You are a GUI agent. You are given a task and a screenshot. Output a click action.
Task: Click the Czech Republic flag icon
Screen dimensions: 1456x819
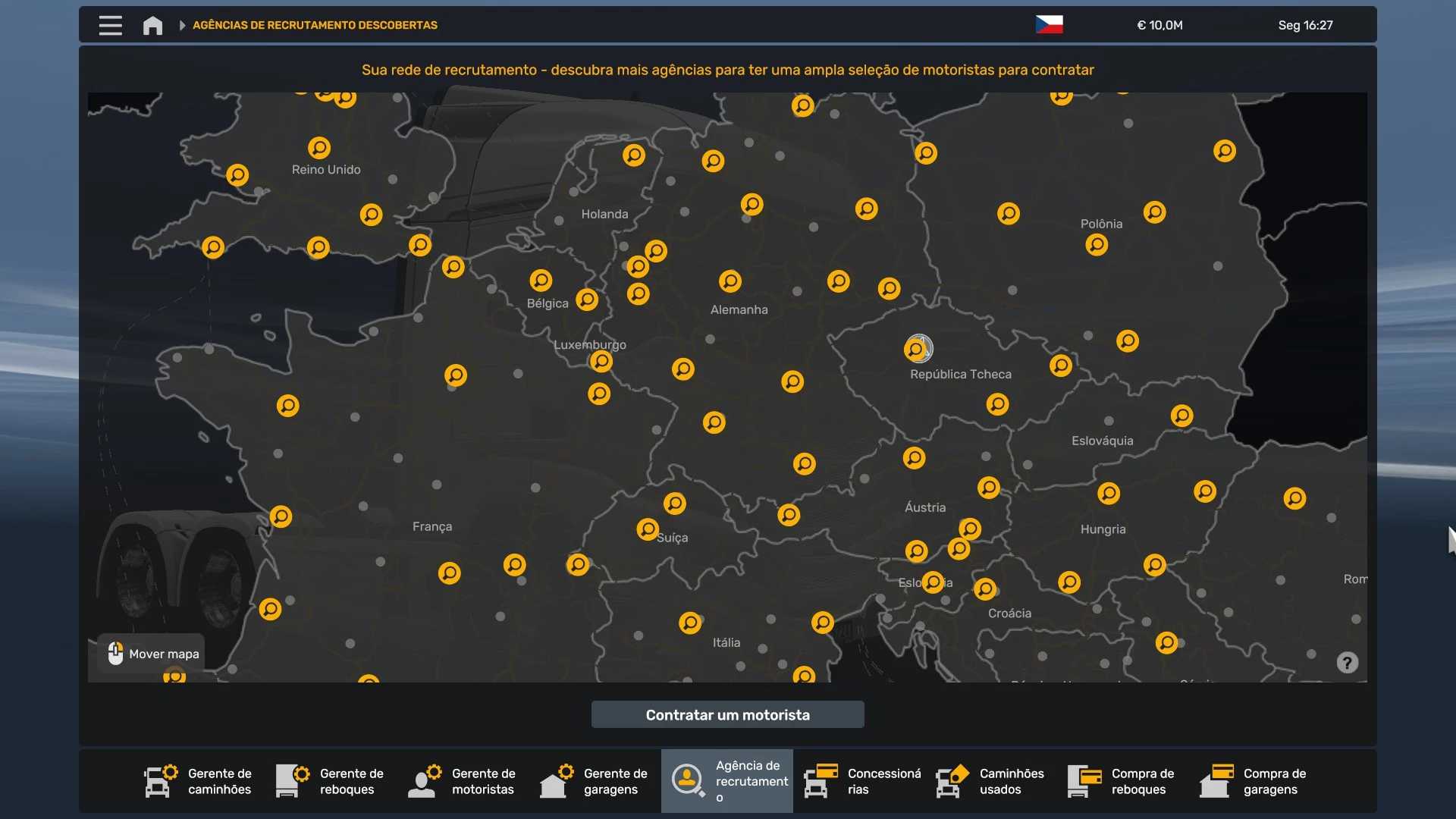(1049, 25)
